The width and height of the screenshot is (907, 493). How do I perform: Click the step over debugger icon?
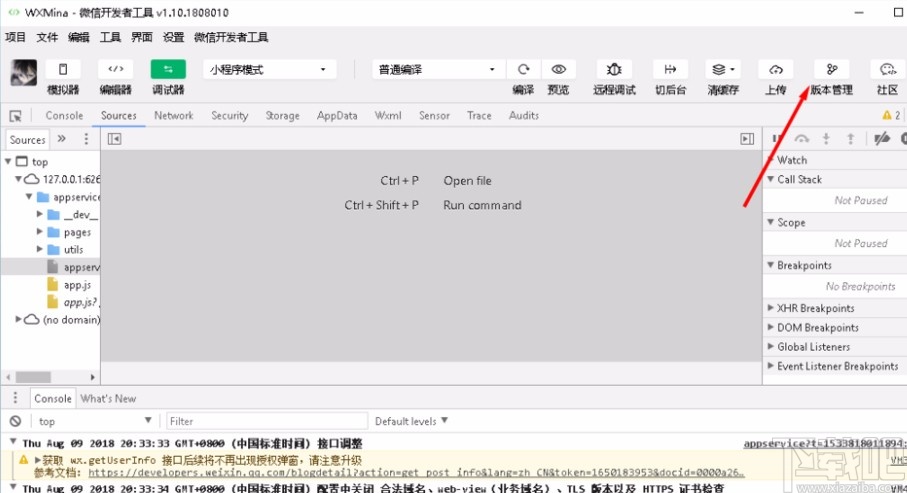click(802, 139)
